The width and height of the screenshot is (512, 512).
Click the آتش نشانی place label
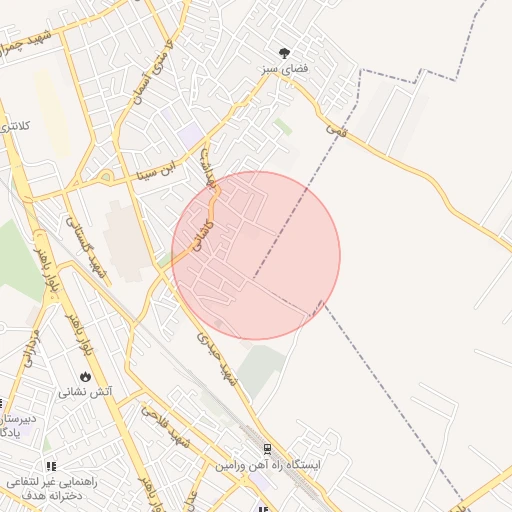[85, 392]
